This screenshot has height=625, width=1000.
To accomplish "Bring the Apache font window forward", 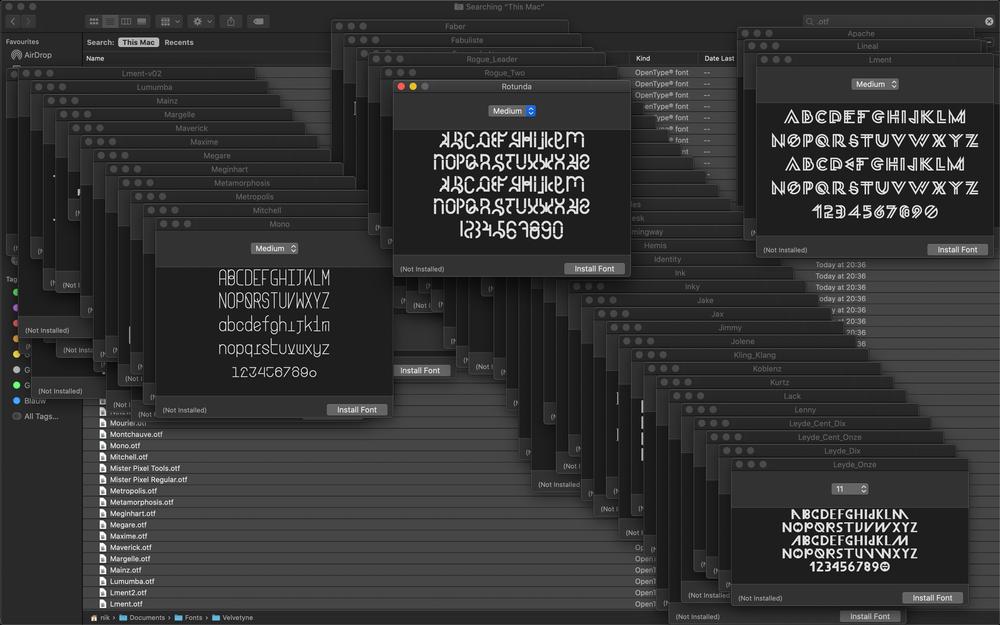I will pyautogui.click(x=861, y=34).
